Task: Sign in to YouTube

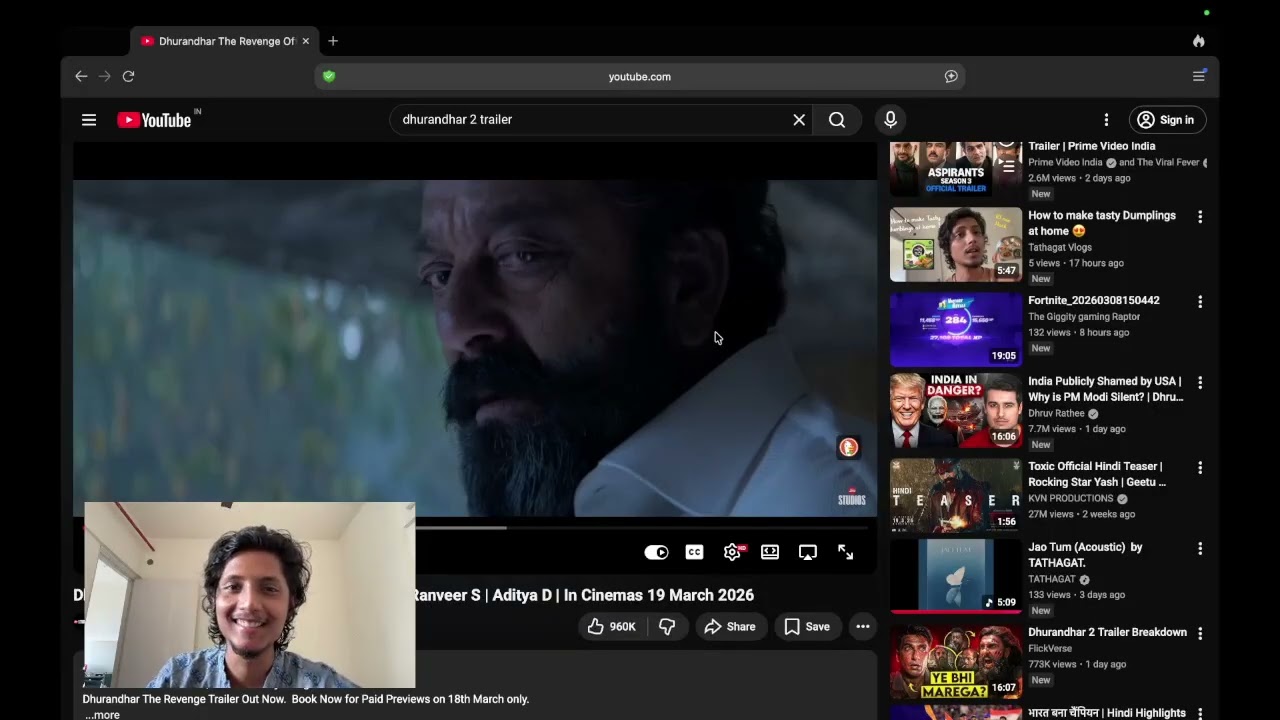Action: pos(1168,120)
